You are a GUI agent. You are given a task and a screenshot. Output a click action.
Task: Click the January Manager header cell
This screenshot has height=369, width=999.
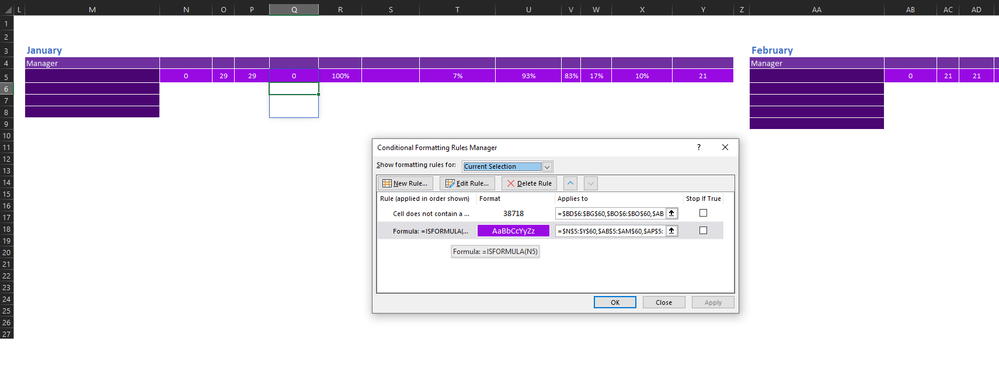(92, 63)
